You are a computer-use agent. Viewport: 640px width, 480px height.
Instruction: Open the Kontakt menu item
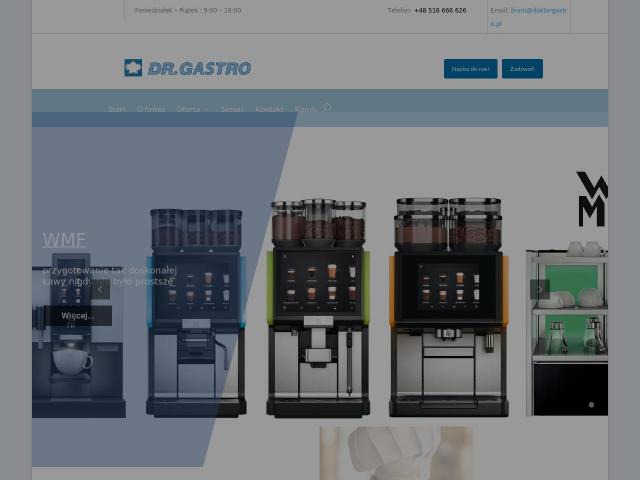click(x=269, y=109)
